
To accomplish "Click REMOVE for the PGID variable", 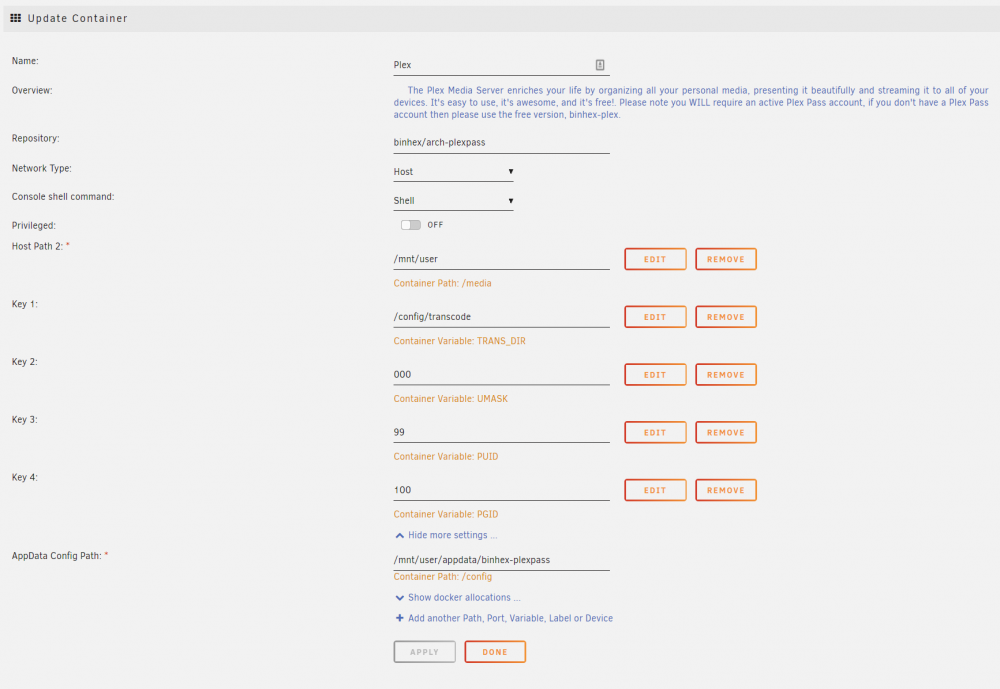I will click(726, 491).
